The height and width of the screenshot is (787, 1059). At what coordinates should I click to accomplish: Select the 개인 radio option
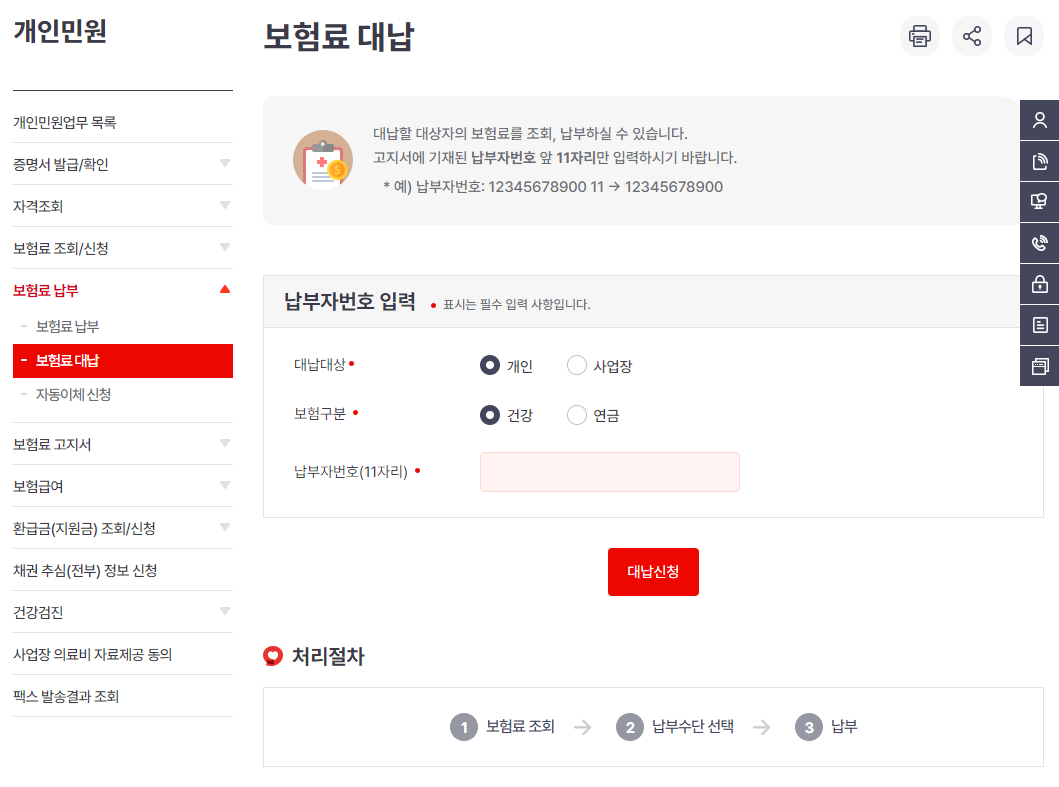click(489, 365)
